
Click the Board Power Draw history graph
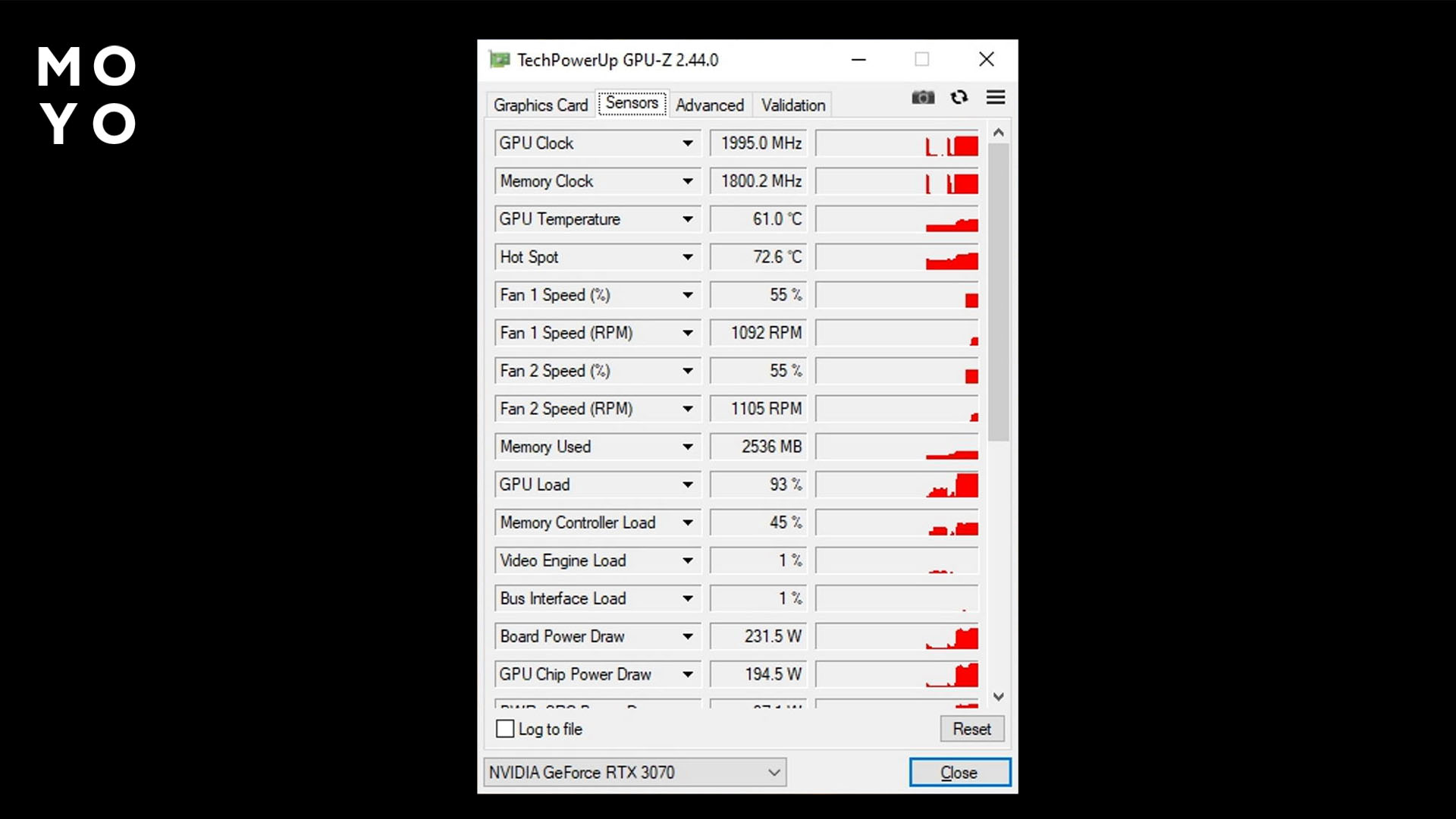click(x=897, y=636)
